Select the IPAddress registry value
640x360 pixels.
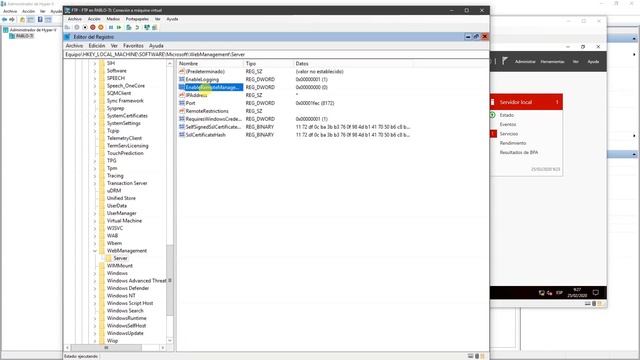coord(196,95)
